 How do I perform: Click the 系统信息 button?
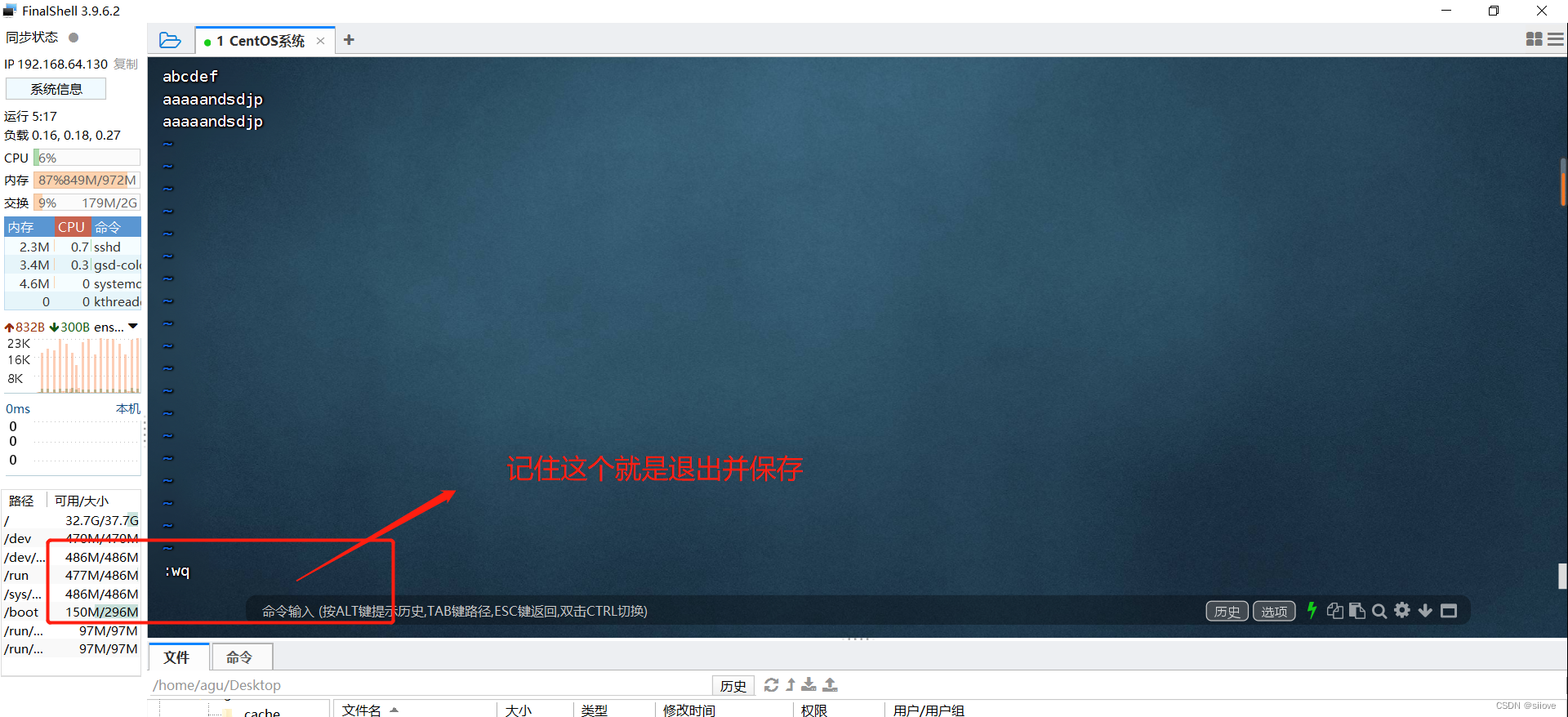(56, 89)
